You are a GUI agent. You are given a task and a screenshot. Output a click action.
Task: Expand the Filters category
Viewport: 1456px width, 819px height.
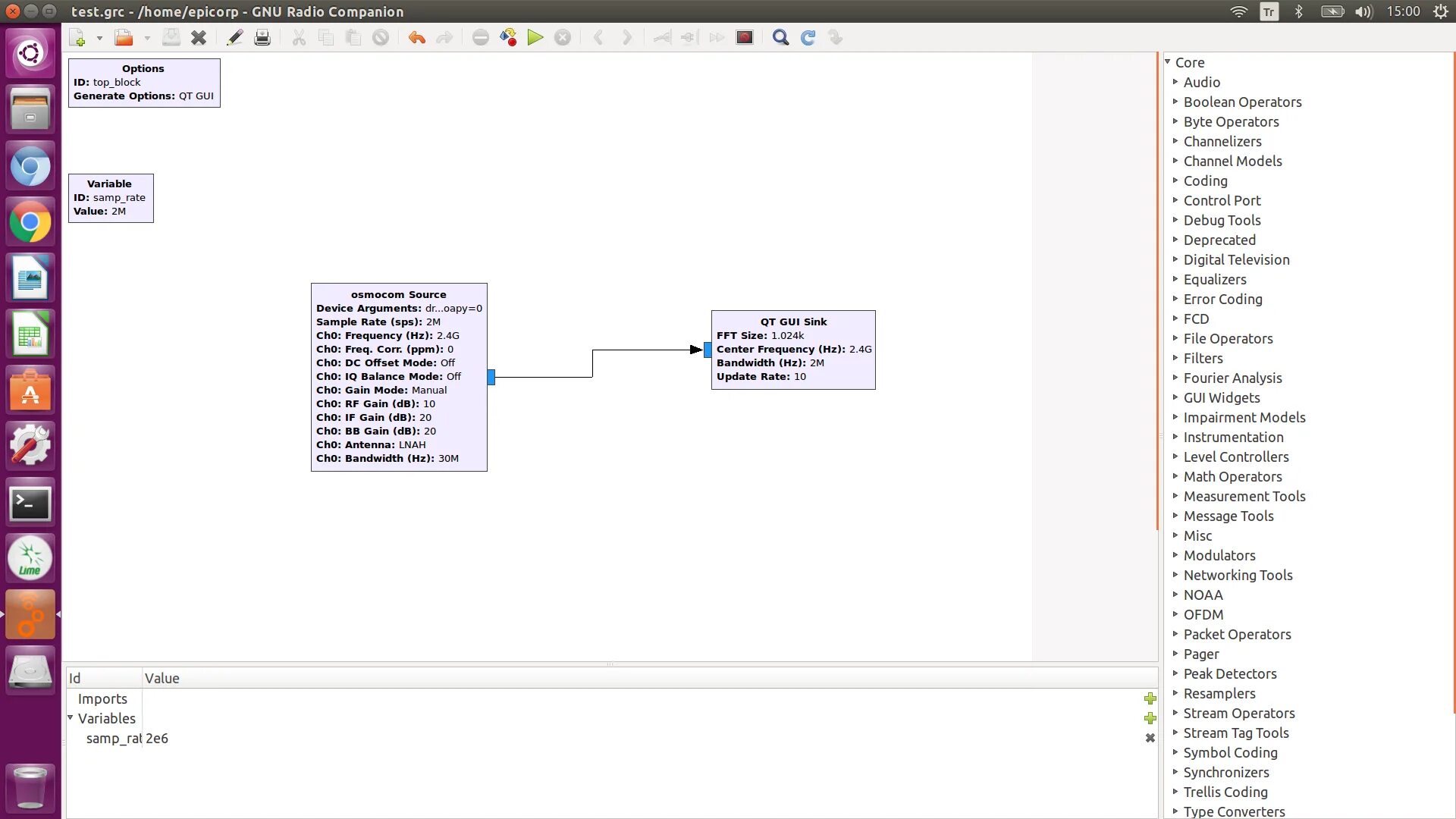(x=1175, y=358)
